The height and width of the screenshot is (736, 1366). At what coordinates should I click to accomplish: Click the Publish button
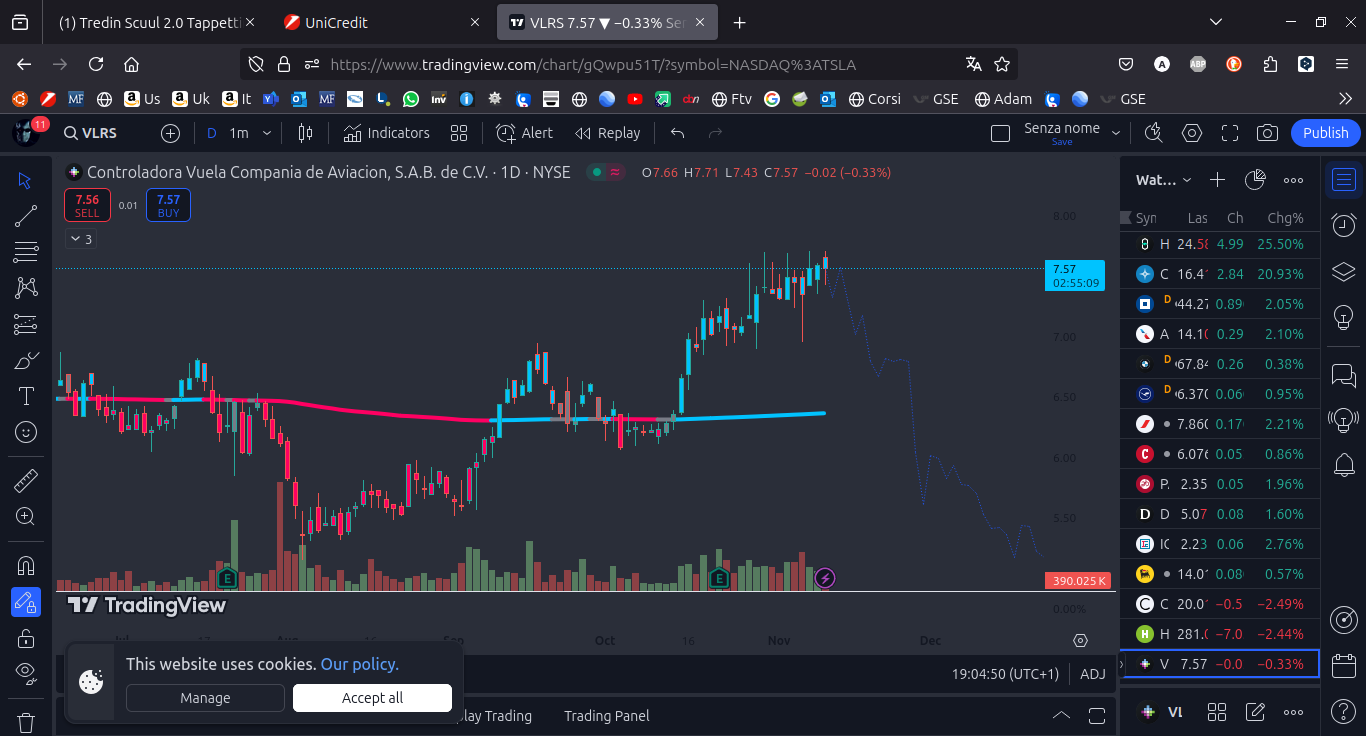point(1326,133)
